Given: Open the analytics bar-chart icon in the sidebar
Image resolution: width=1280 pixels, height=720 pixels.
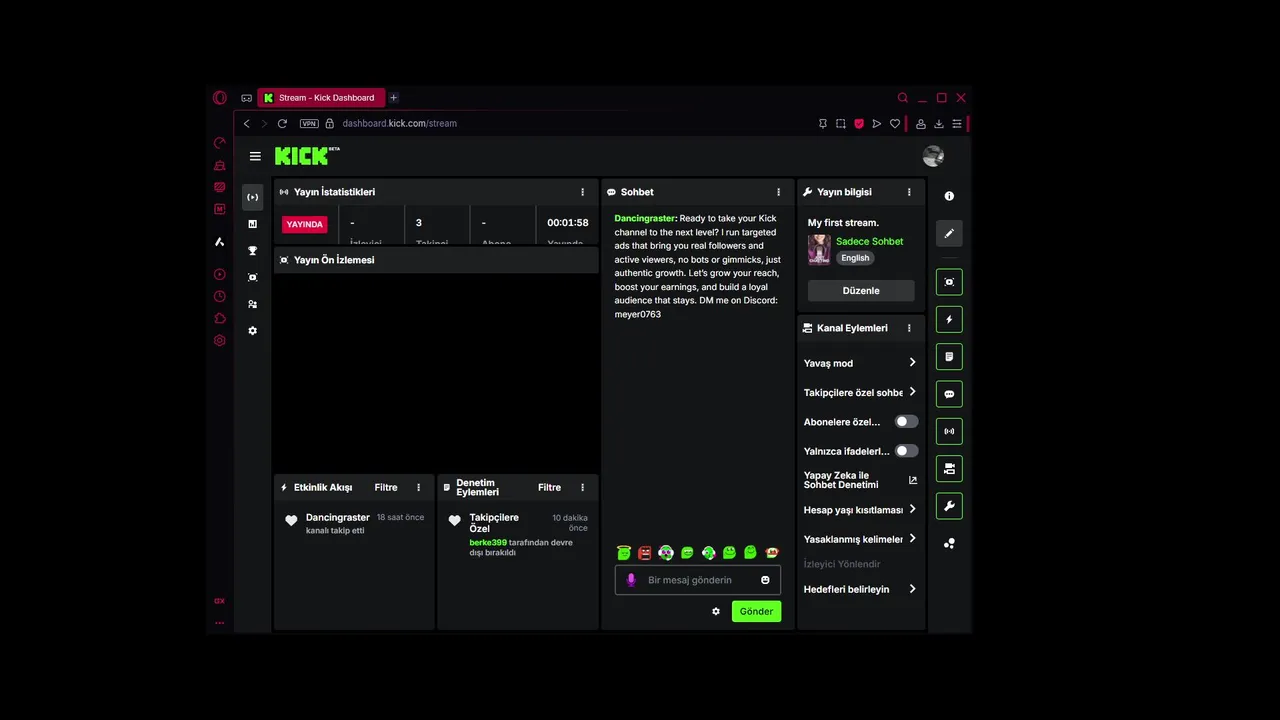Looking at the screenshot, I should pyautogui.click(x=252, y=224).
